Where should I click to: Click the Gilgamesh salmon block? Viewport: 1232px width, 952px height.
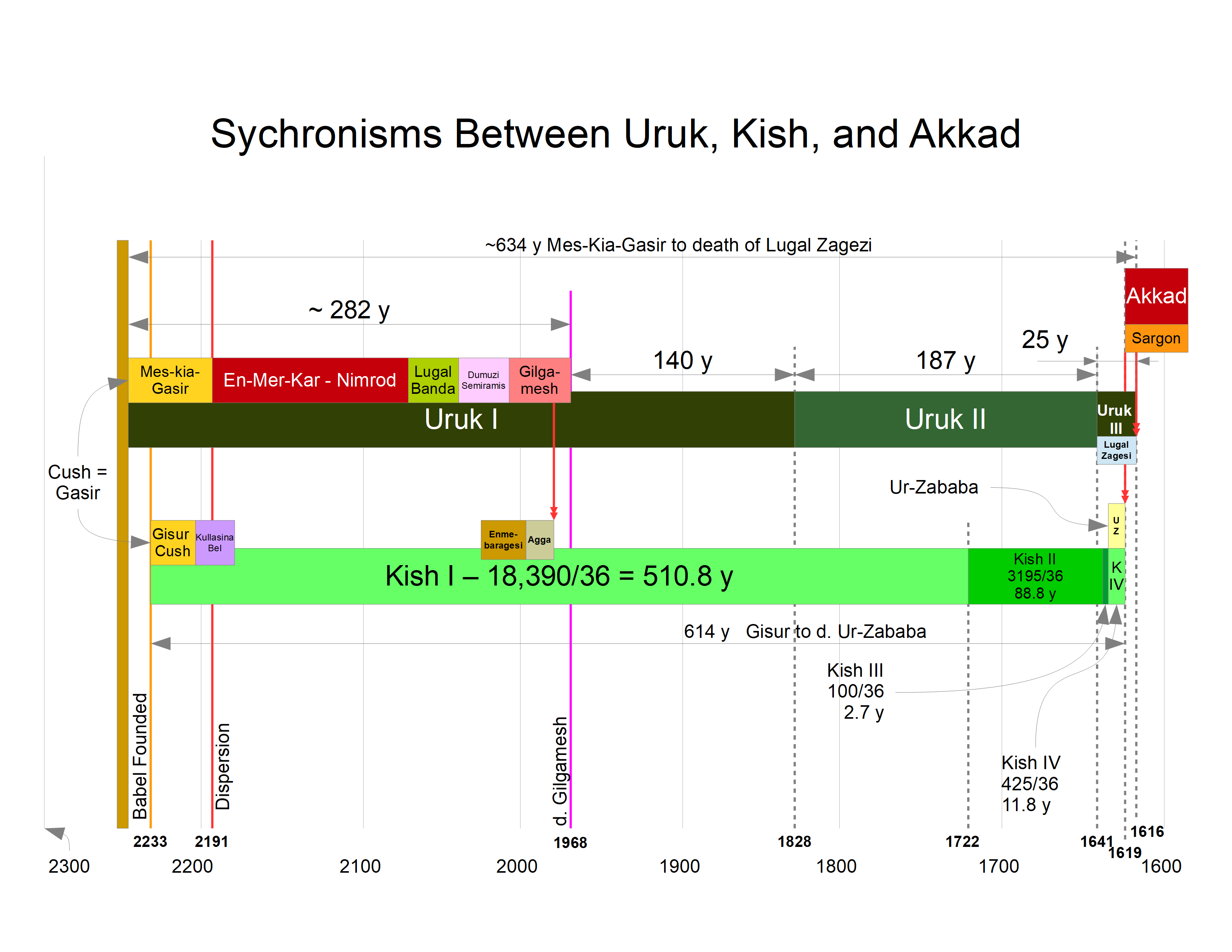(x=539, y=380)
